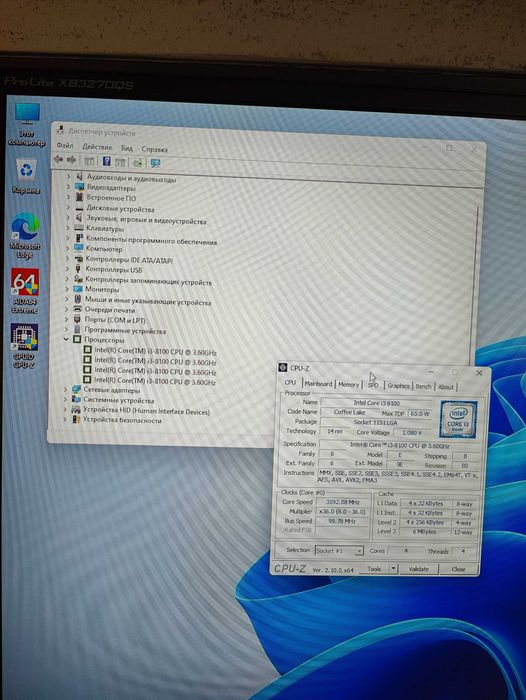Open the Справка menu
This screenshot has height=700, width=526.
click(x=154, y=149)
